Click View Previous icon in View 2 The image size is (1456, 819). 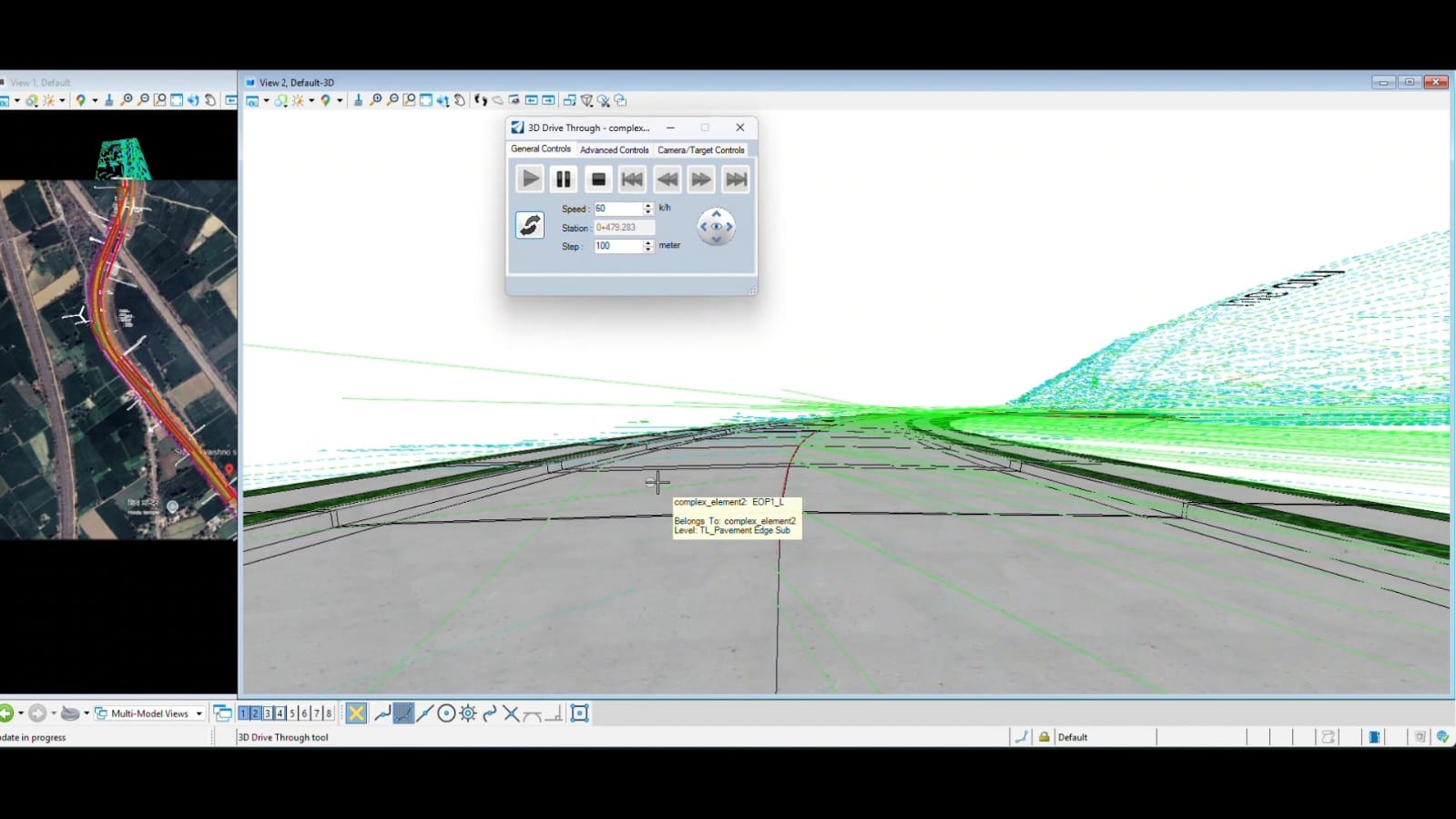click(531, 100)
